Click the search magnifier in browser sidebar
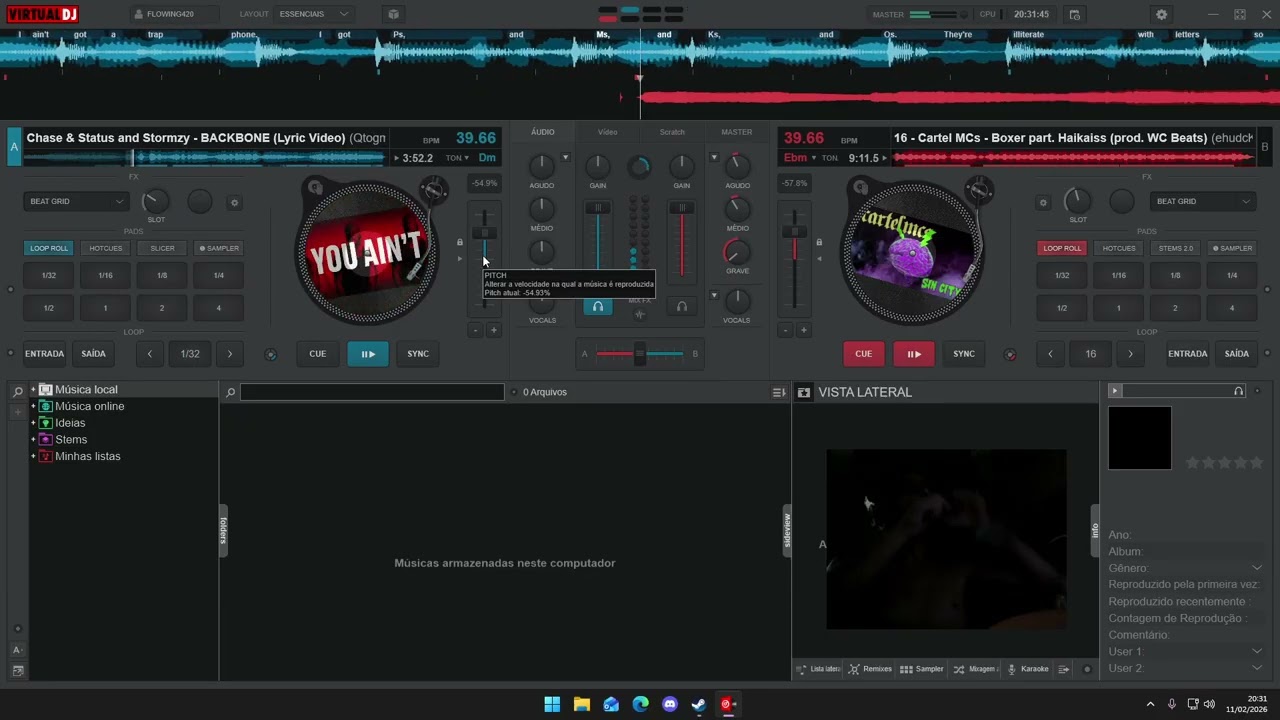 pos(18,391)
